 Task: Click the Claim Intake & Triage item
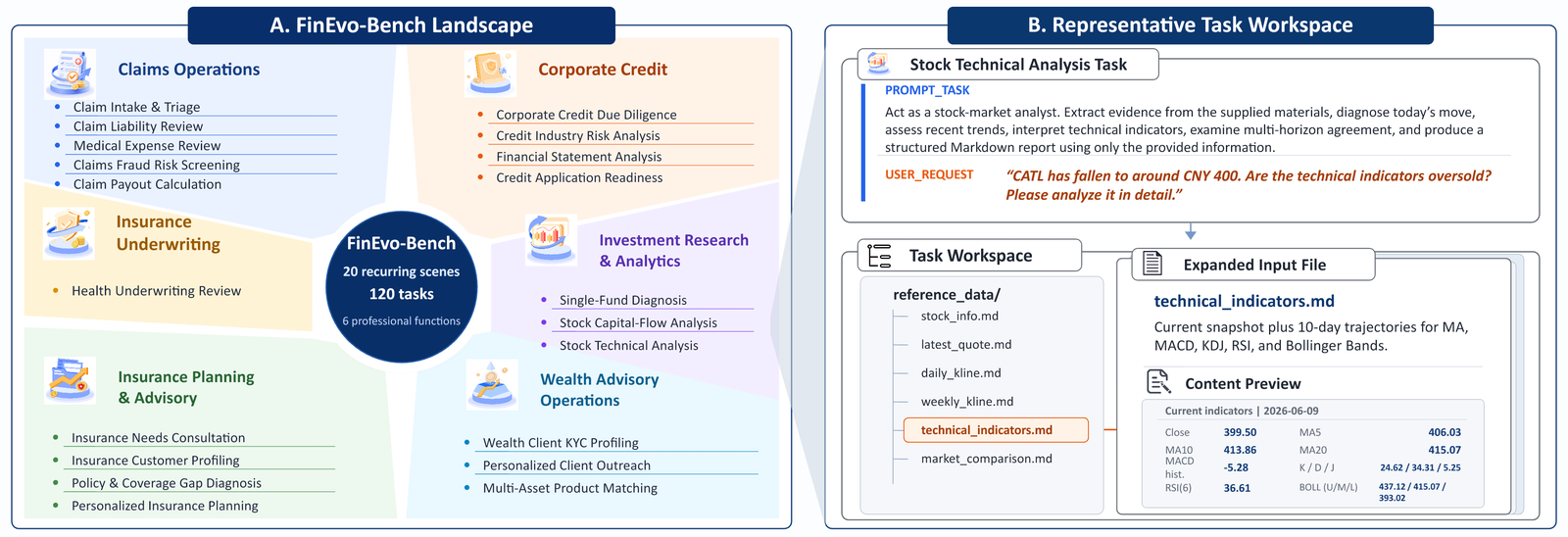coord(136,107)
